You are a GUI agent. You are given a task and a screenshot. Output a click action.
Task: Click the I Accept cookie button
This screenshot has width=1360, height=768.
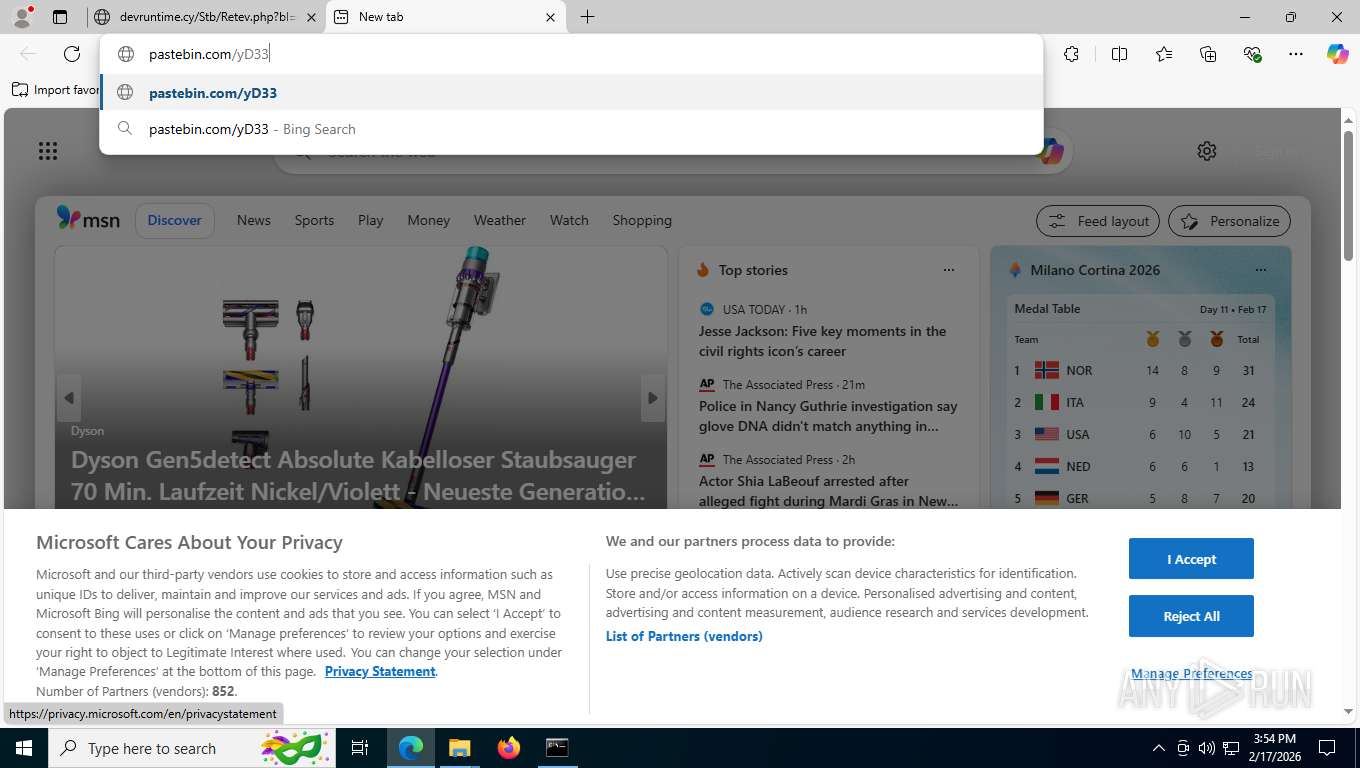click(x=1191, y=559)
